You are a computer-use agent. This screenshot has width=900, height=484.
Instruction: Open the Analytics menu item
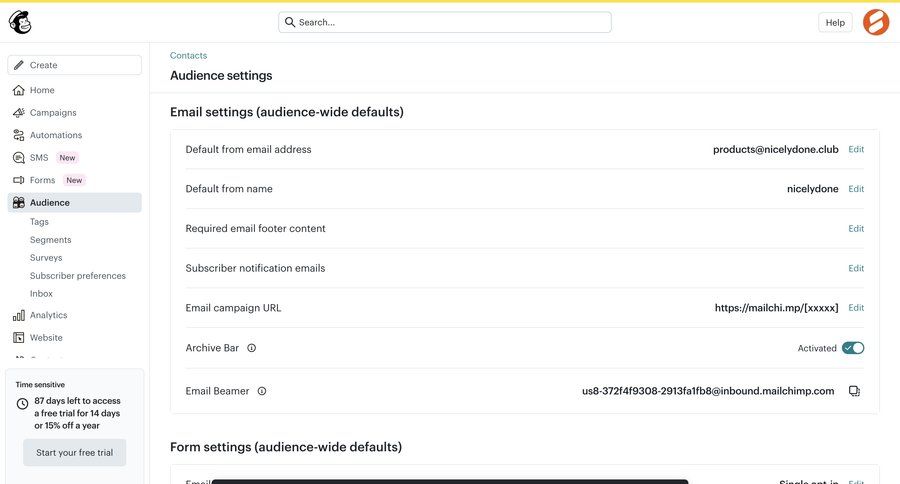(x=75, y=315)
